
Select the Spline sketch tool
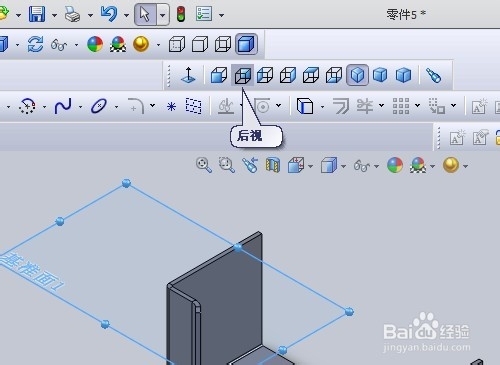click(x=63, y=106)
